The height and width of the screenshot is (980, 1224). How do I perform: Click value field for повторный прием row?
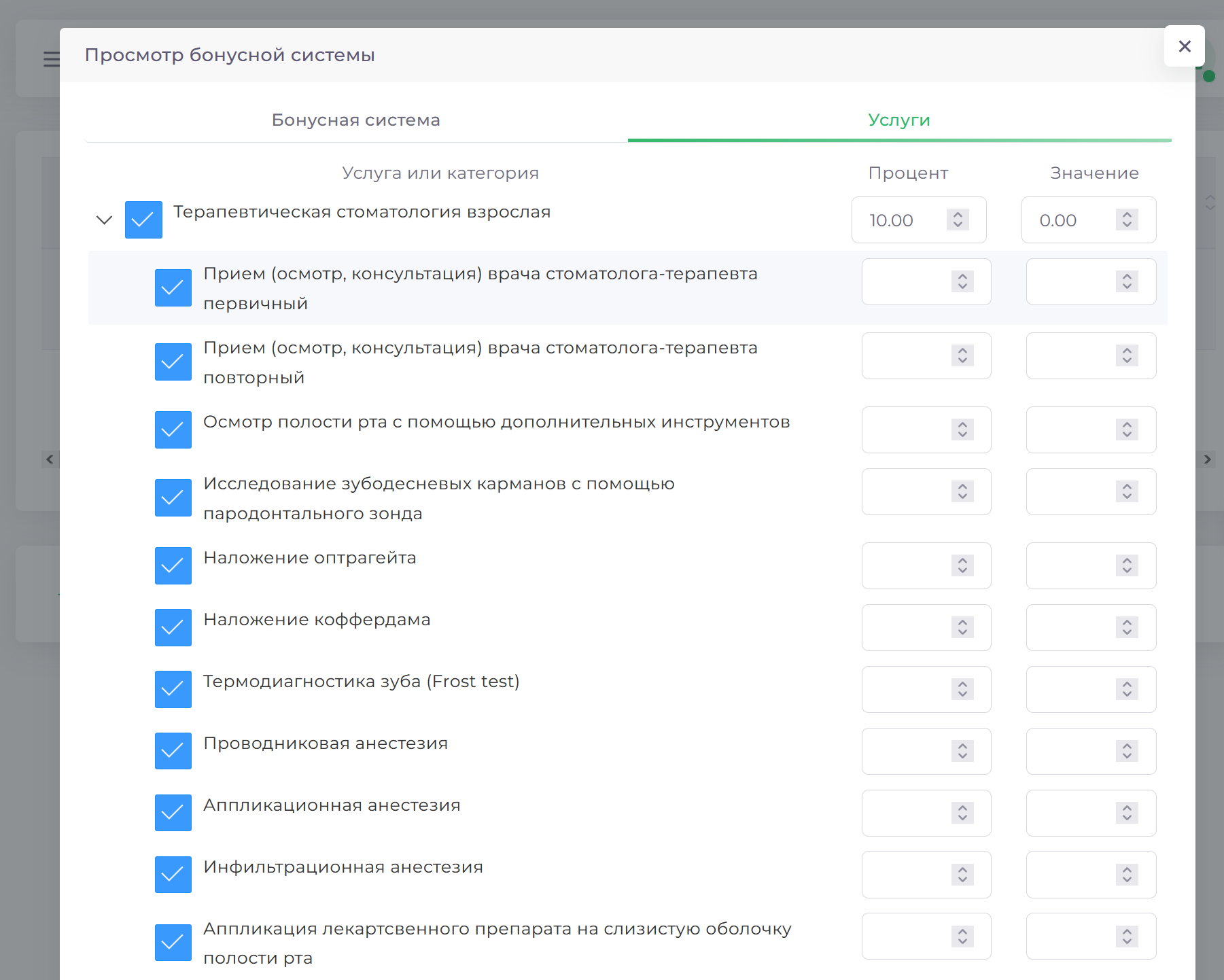1091,356
